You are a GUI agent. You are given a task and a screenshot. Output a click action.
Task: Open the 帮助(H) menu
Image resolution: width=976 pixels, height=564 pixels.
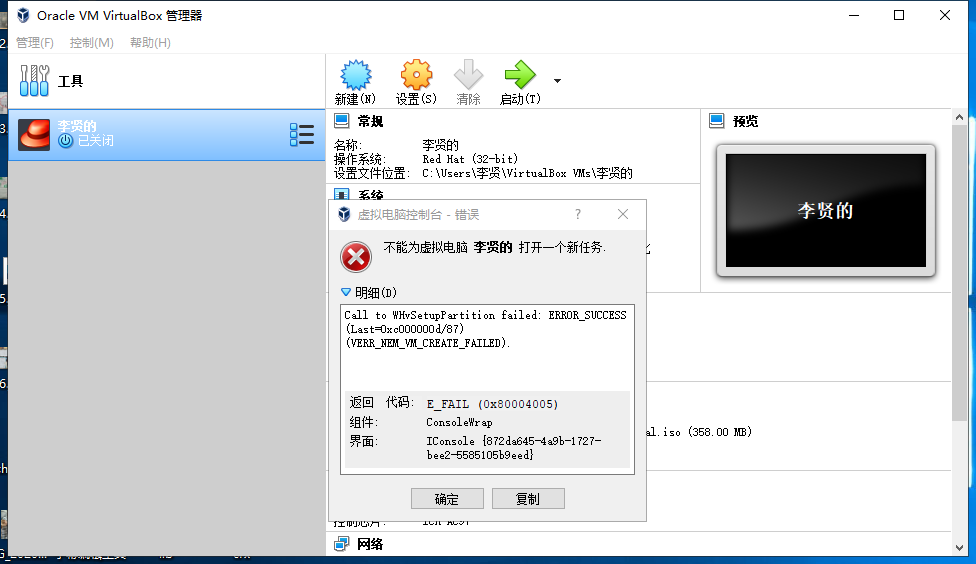pos(150,42)
